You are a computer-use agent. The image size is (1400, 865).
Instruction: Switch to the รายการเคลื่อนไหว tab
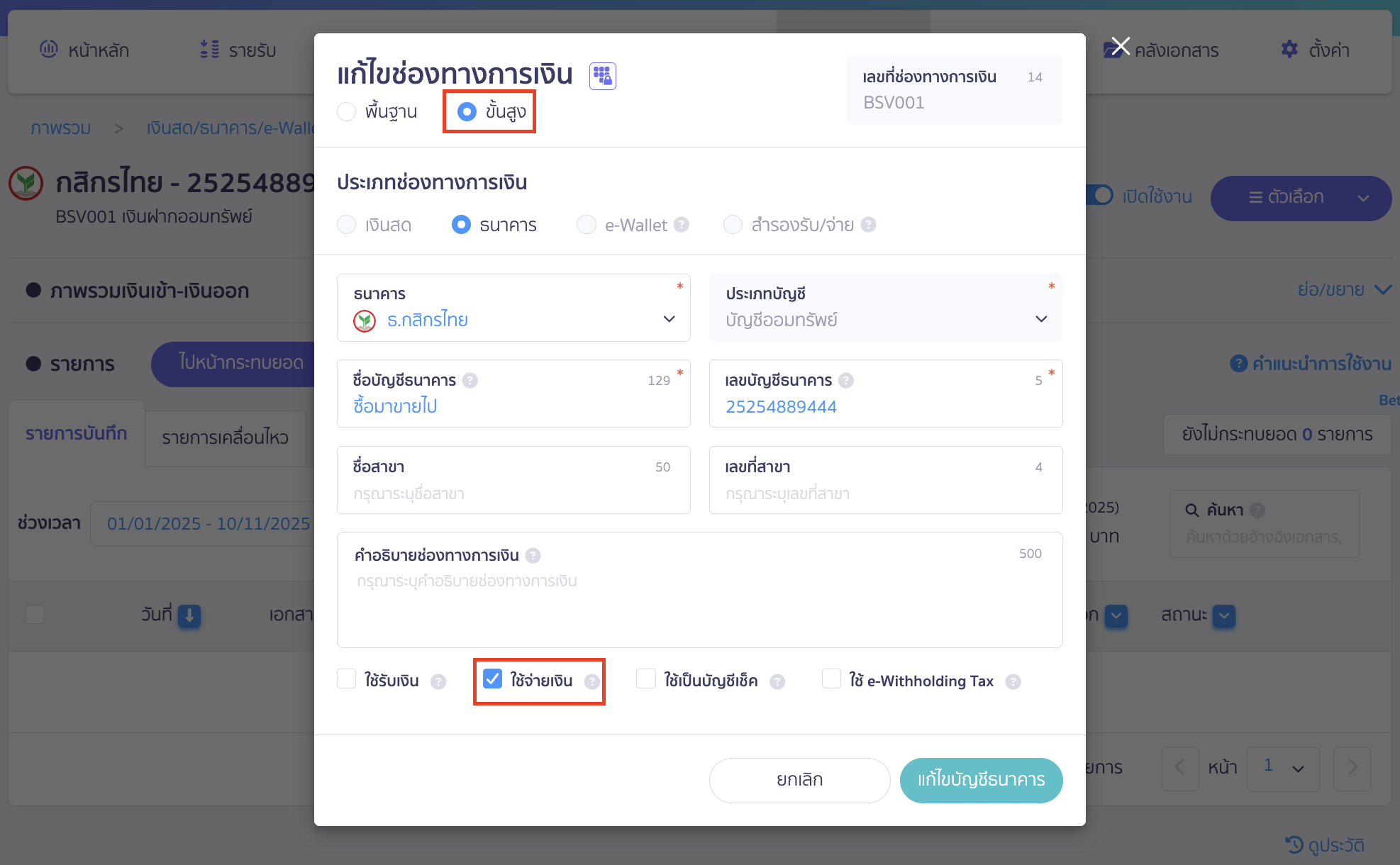tap(225, 438)
